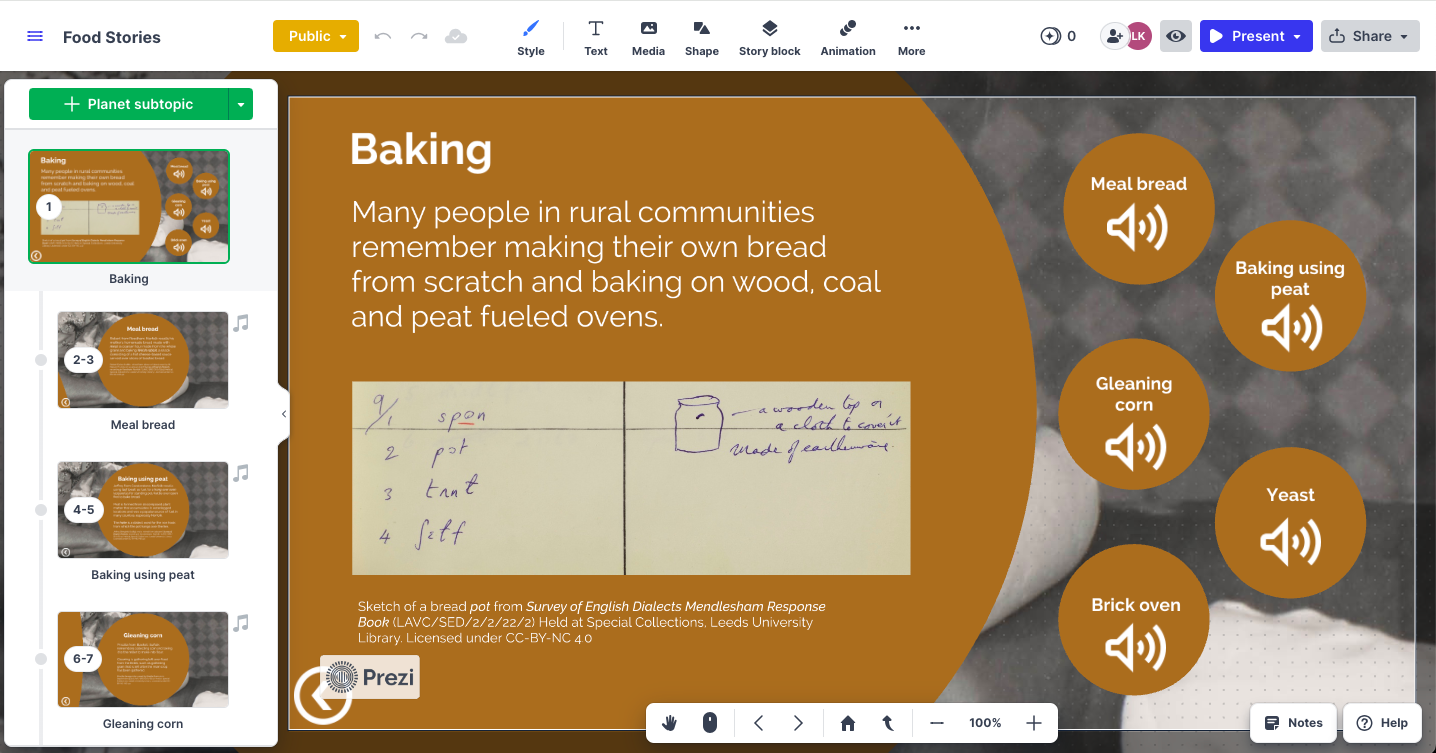Click the Meal bread audio circle
Viewport: 1436px width, 753px height.
pyautogui.click(x=1139, y=210)
